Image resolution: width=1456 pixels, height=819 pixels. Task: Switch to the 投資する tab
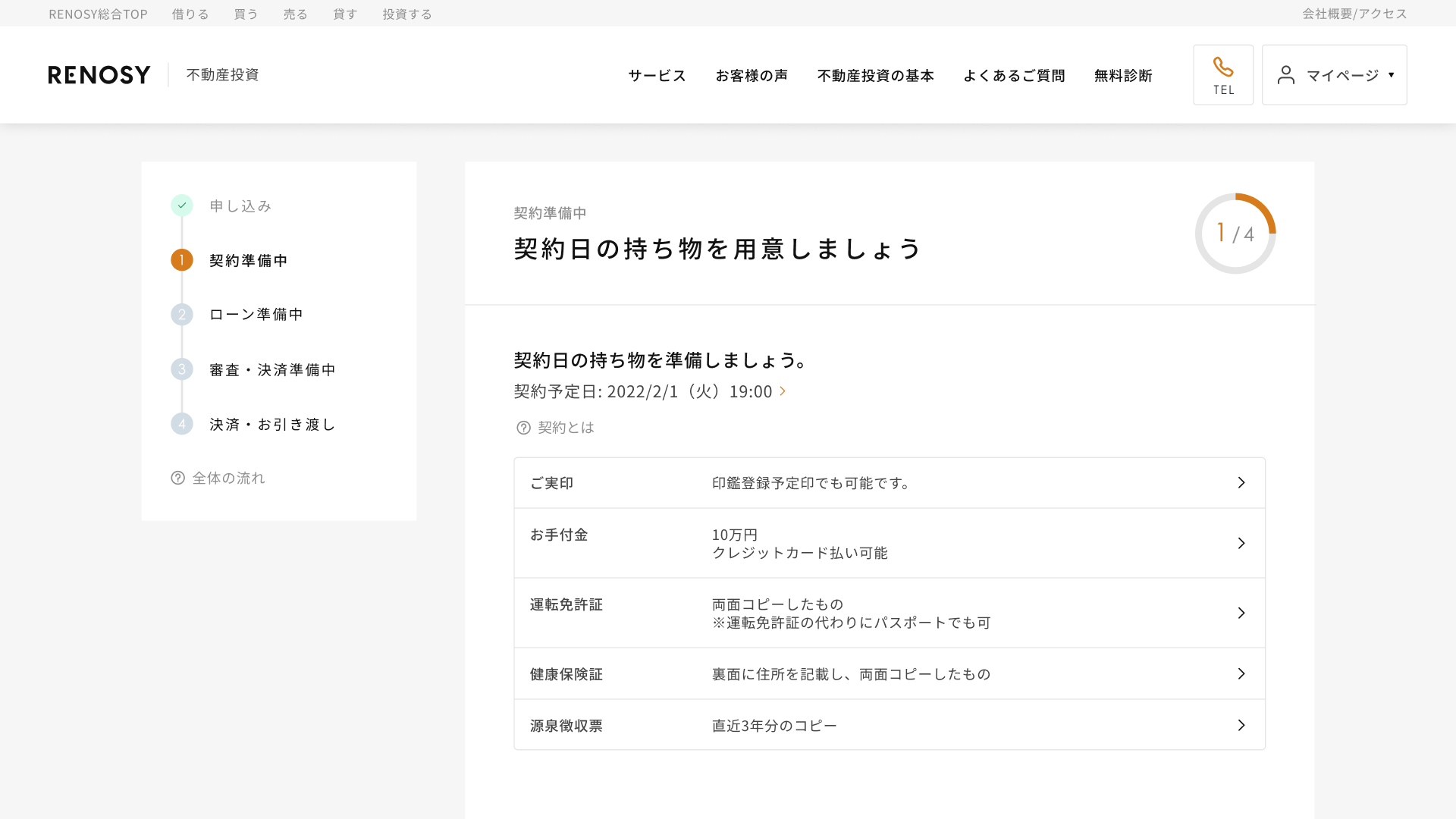[406, 13]
